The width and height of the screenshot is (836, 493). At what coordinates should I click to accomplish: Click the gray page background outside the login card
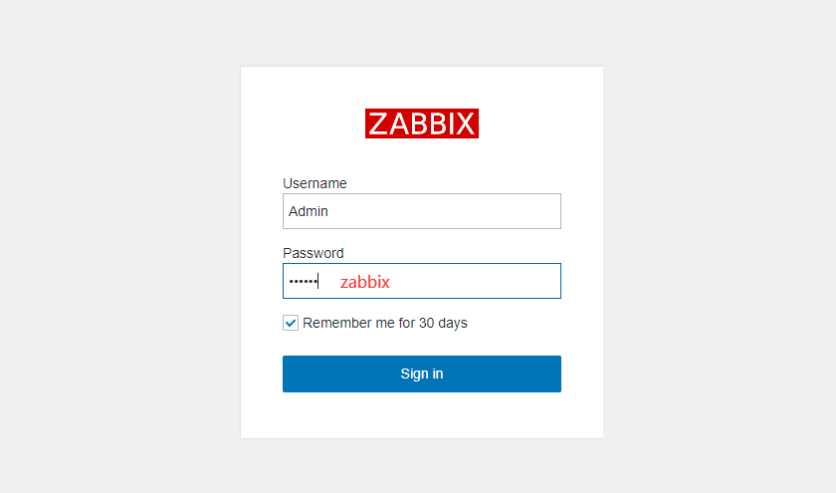[117, 245]
